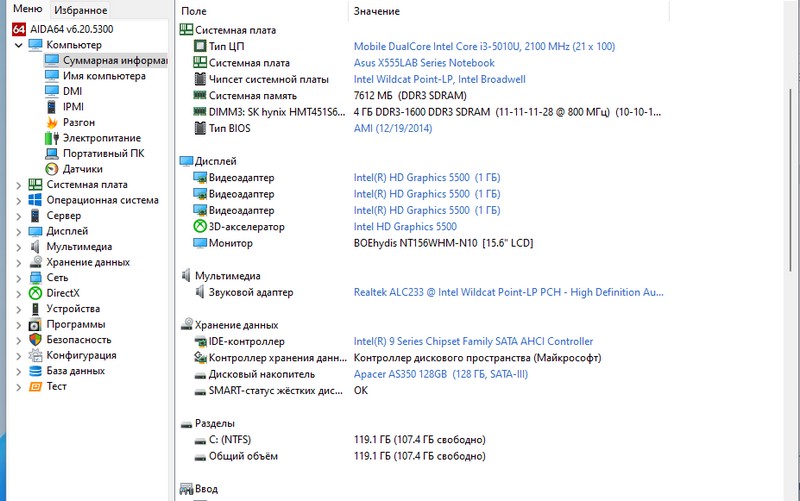Select the AIDA64 v6.20.5300 root node
This screenshot has height=501, width=800.
tap(71, 29)
